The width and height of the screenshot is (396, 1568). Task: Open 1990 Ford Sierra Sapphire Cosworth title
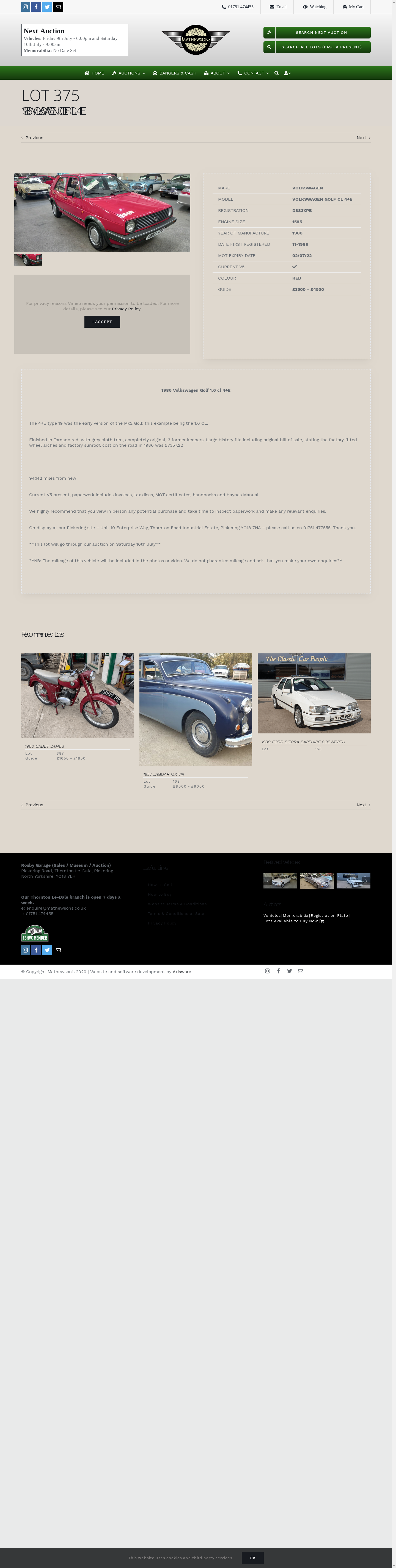(x=303, y=742)
